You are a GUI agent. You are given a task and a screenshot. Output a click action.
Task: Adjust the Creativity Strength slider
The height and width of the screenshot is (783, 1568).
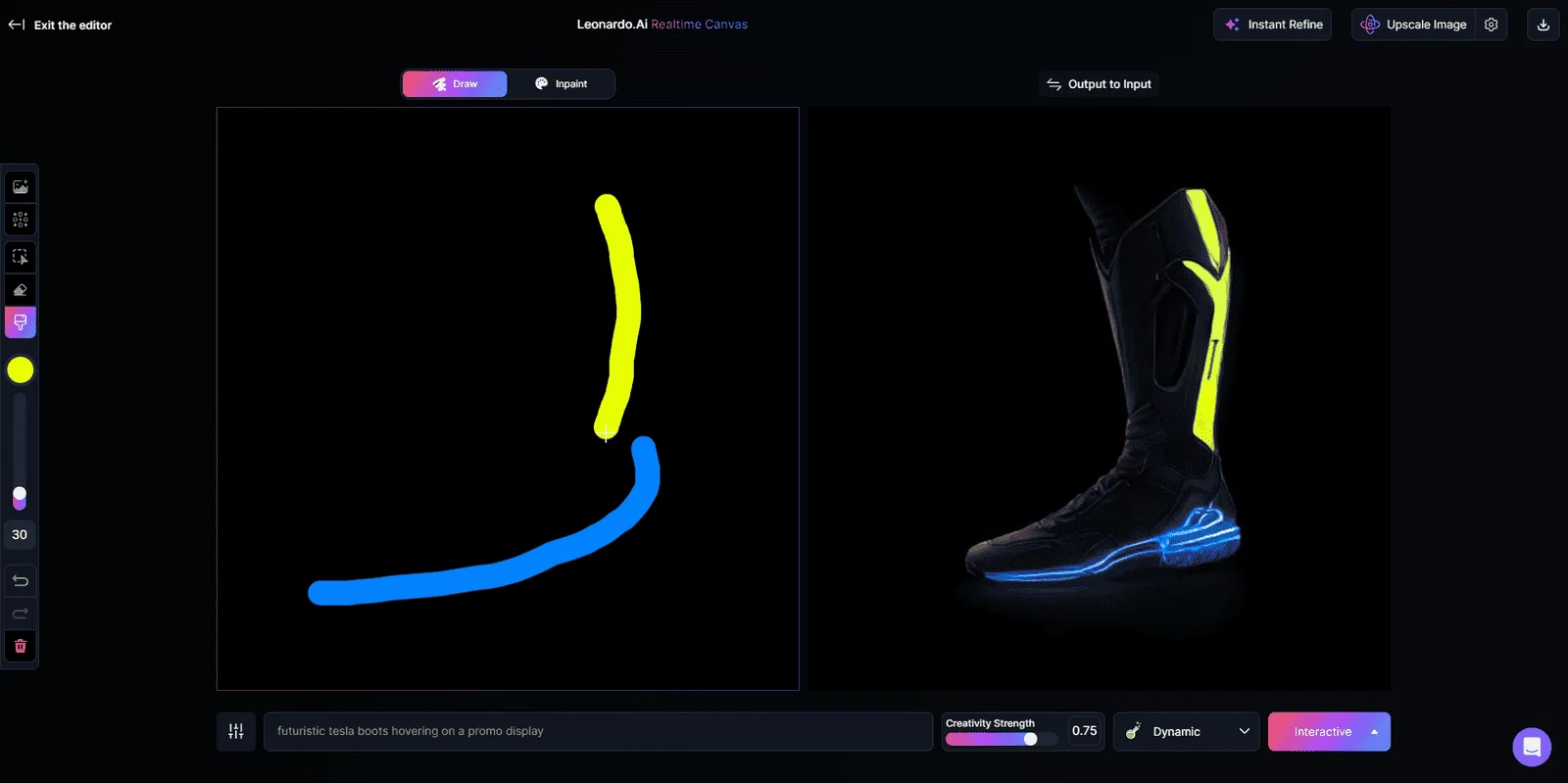pyautogui.click(x=1002, y=739)
